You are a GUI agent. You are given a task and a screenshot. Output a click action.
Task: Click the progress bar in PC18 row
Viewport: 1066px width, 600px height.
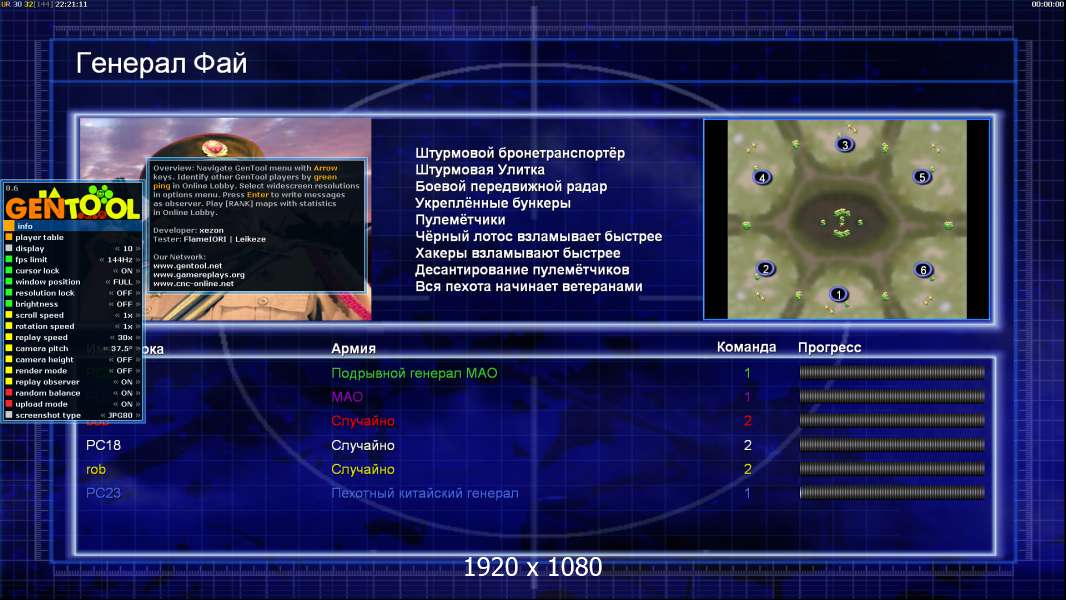(892, 445)
